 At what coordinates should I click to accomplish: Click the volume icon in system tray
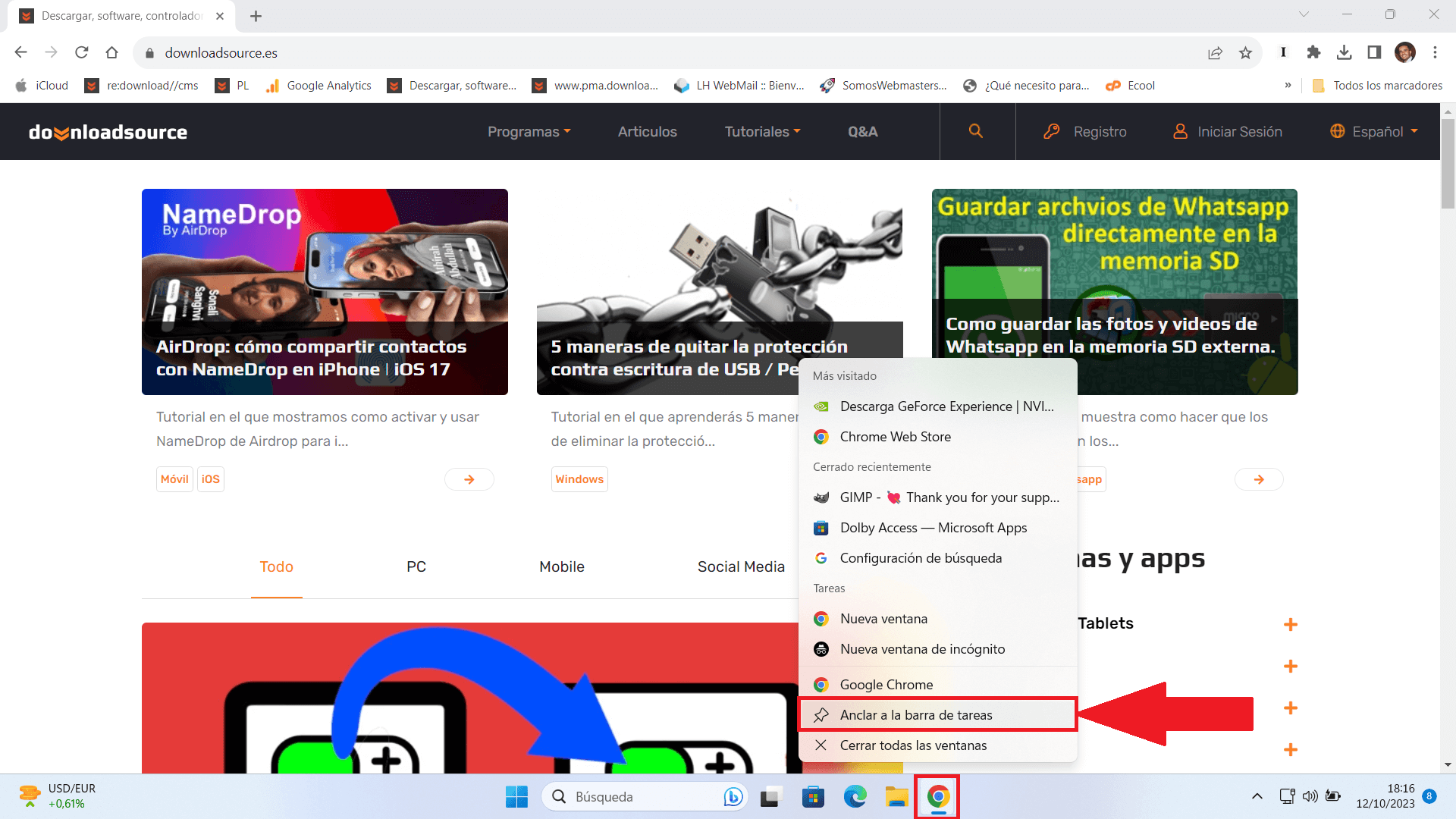1310,796
